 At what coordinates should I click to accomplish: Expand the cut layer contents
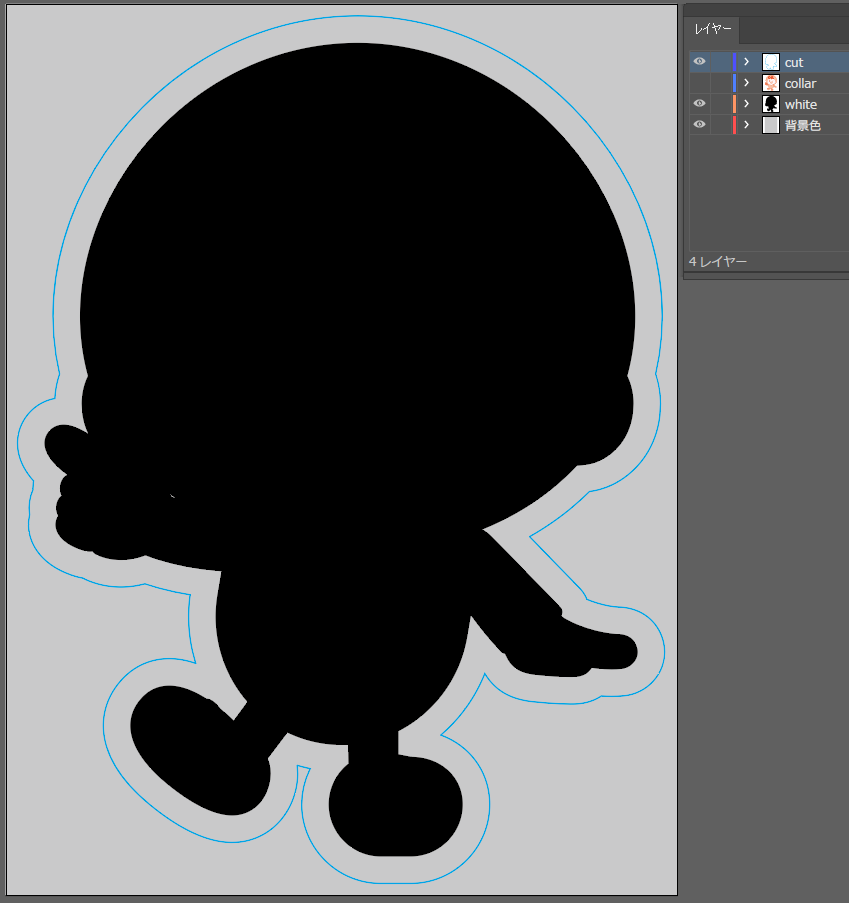click(x=746, y=62)
